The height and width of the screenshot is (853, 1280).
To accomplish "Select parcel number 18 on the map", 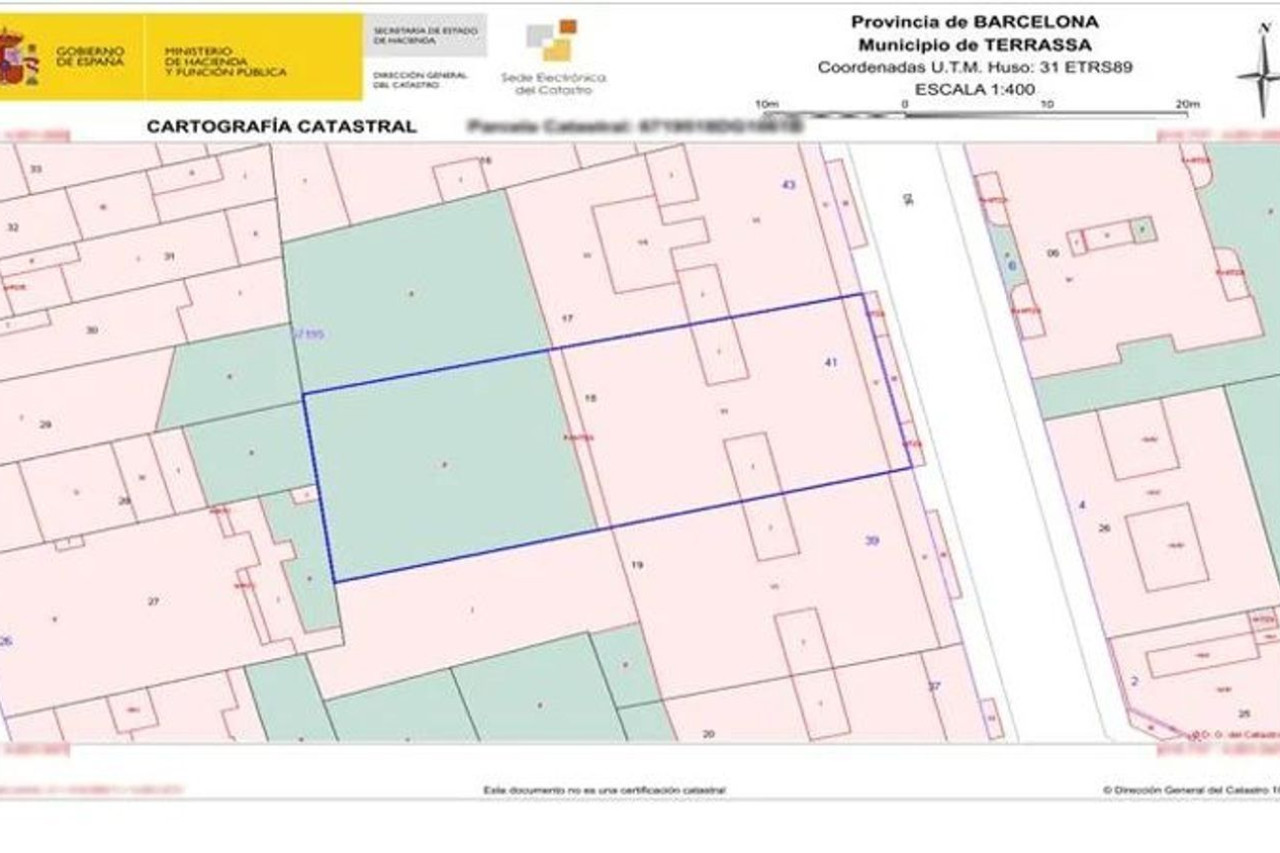I will (590, 398).
